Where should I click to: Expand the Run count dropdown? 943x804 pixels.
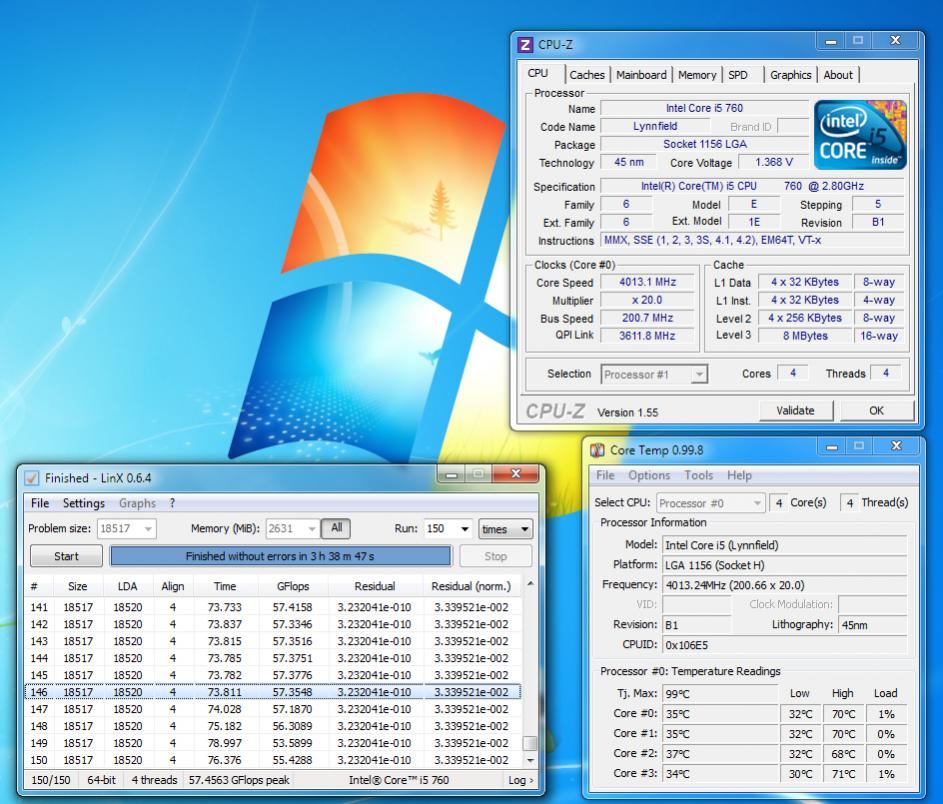(x=464, y=529)
